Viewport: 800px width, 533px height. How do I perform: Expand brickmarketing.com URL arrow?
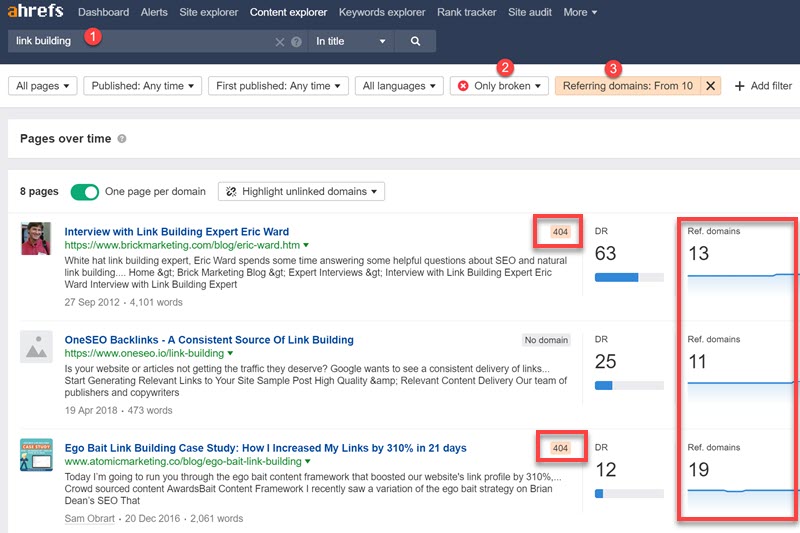(306, 245)
